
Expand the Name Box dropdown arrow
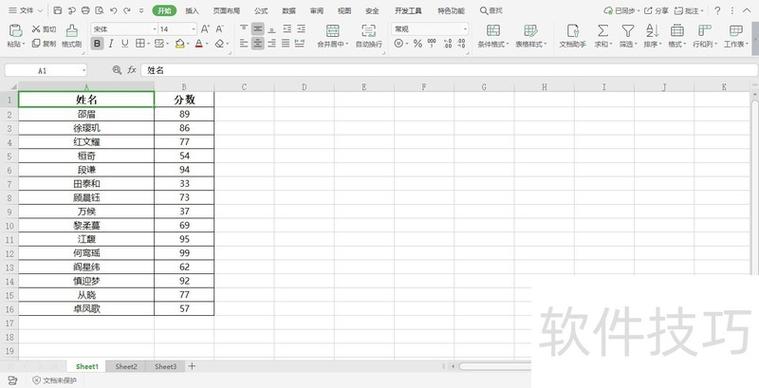tap(84, 71)
